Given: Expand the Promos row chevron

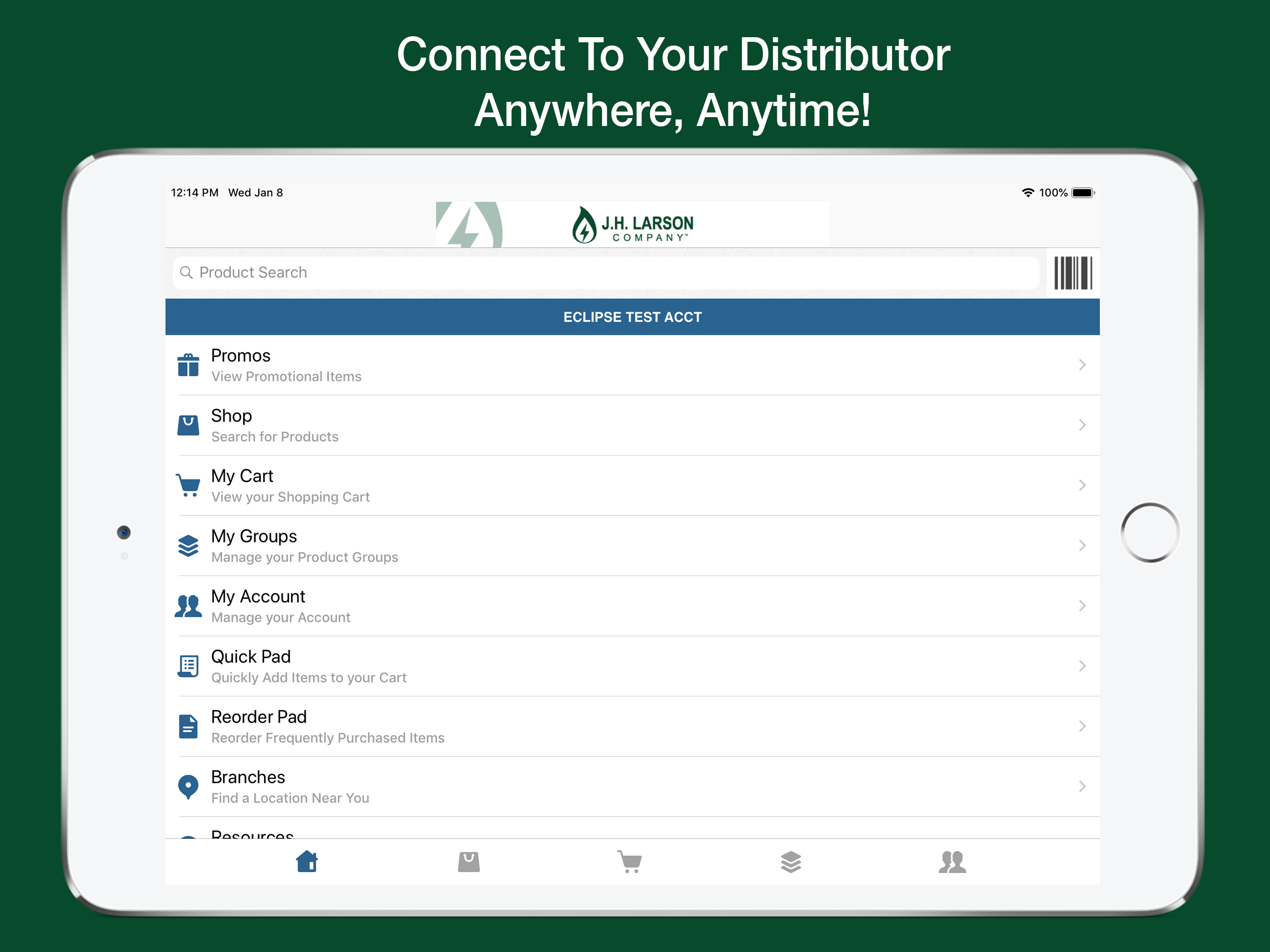Looking at the screenshot, I should (1082, 364).
